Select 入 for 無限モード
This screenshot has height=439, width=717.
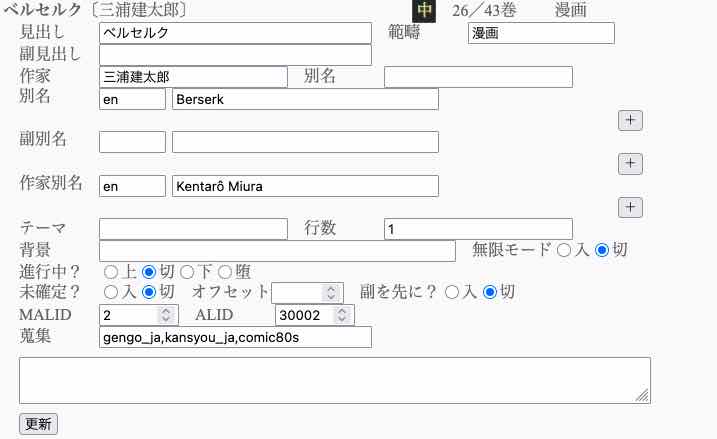pos(564,250)
